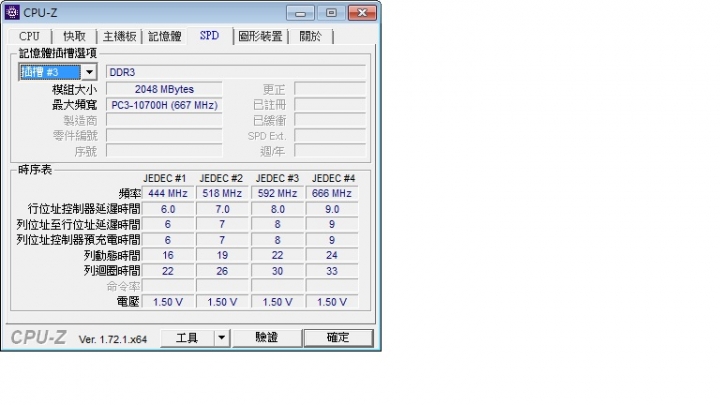Click the 6.0 CAS latency cell
This screenshot has height=405, width=720.
coord(168,209)
